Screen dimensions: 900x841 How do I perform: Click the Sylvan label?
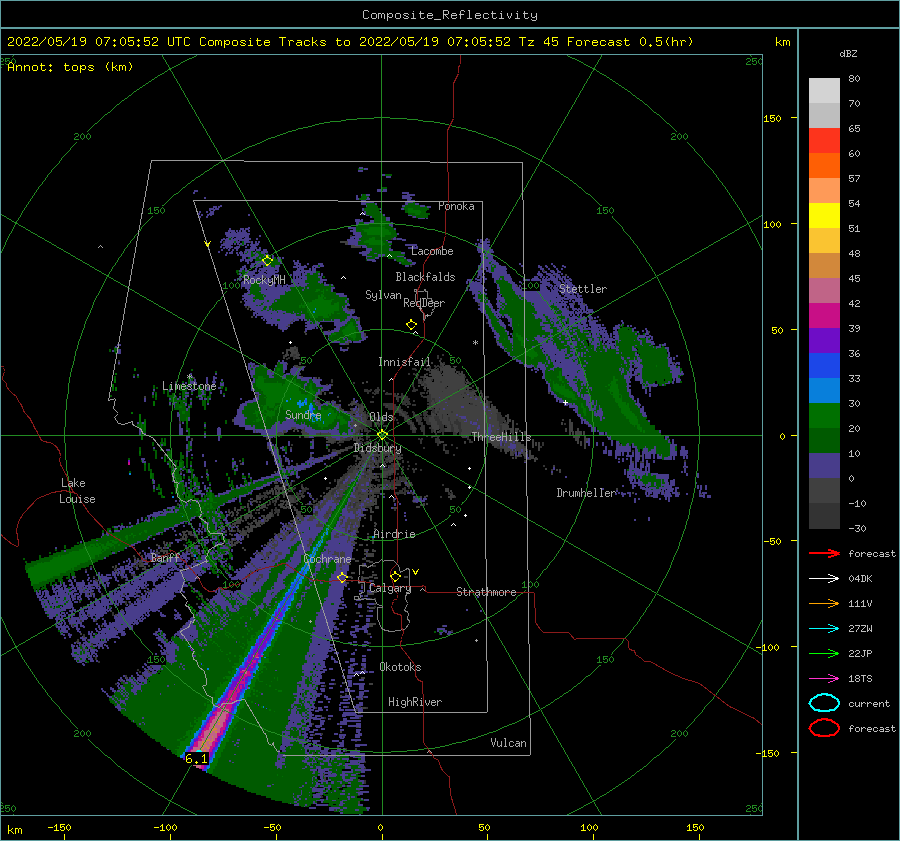[x=383, y=295]
